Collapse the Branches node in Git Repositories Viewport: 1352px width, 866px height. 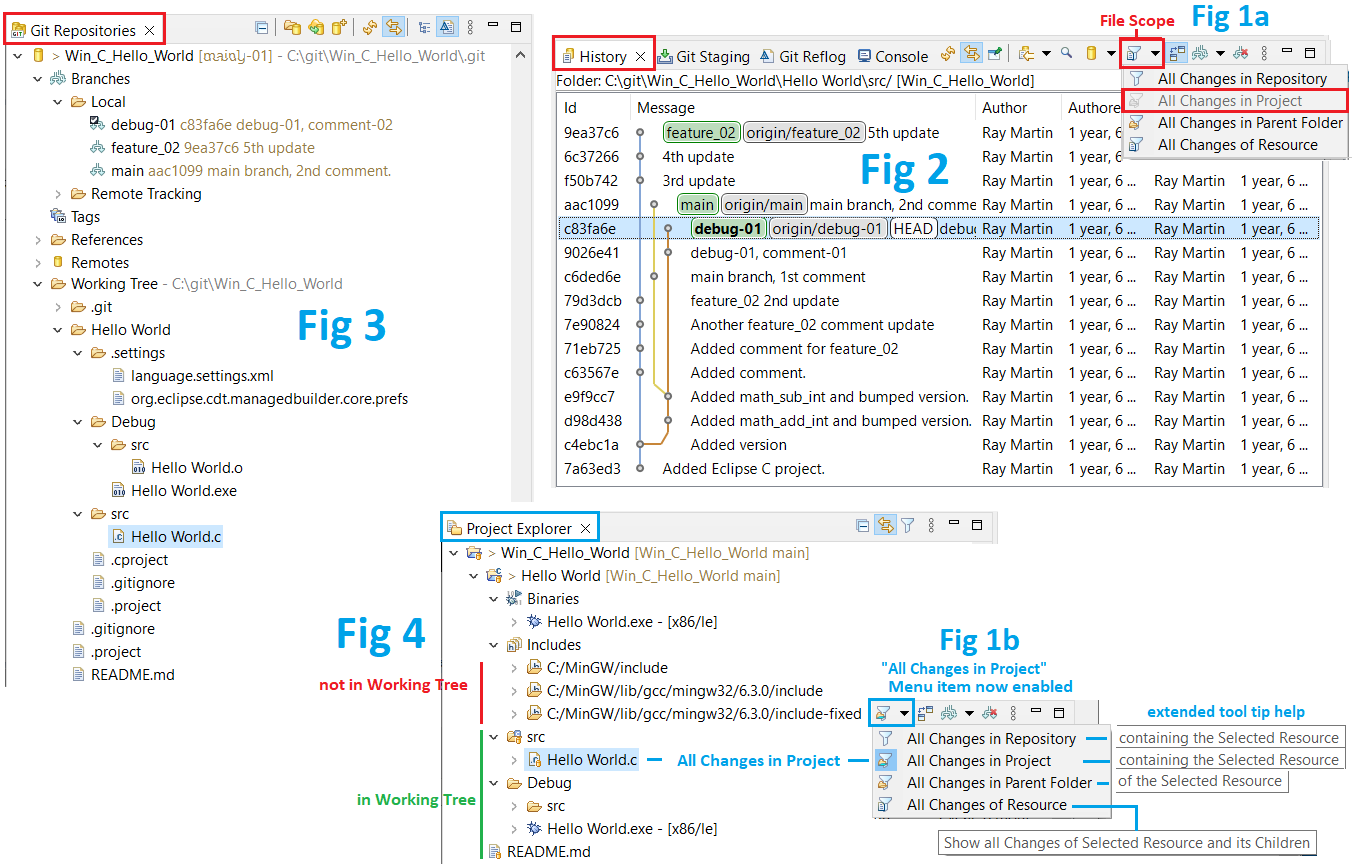[38, 79]
